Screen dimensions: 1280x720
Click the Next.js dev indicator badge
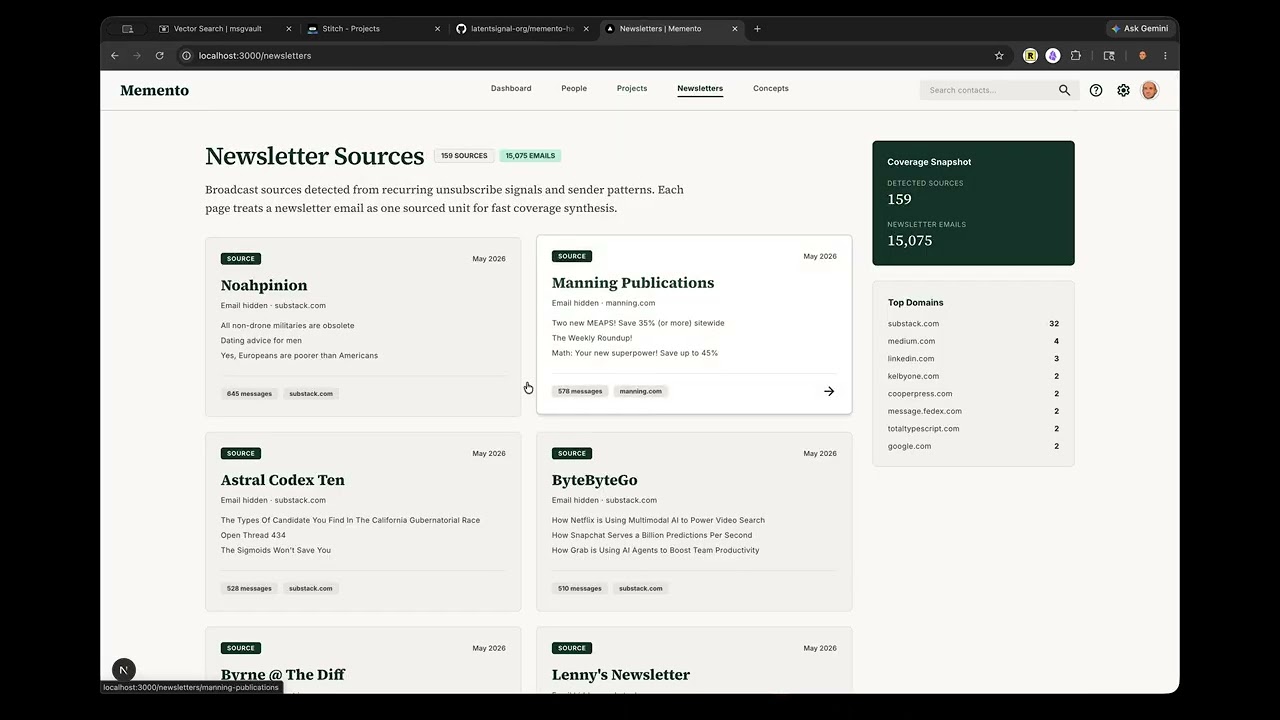124,670
